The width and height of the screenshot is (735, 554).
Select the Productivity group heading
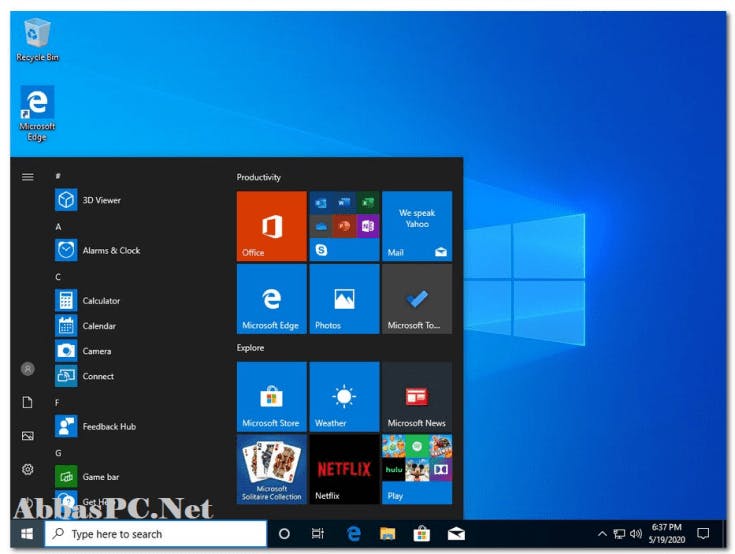tap(258, 177)
